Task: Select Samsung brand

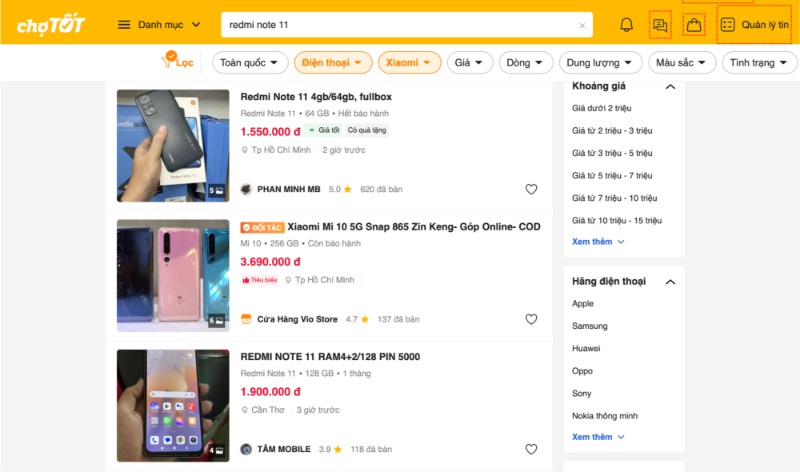Action: tap(590, 326)
